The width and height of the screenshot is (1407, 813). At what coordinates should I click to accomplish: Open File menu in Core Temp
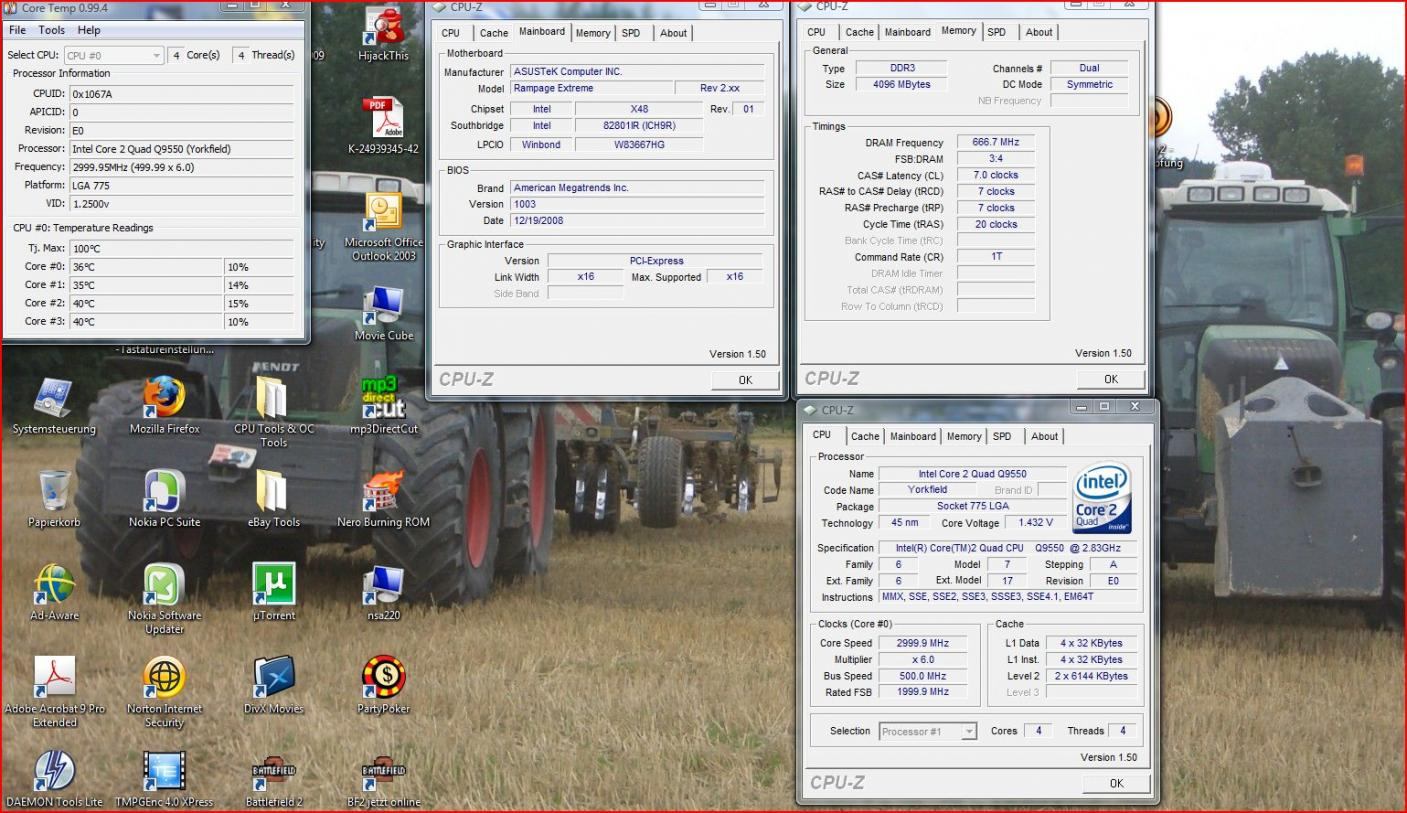point(18,31)
